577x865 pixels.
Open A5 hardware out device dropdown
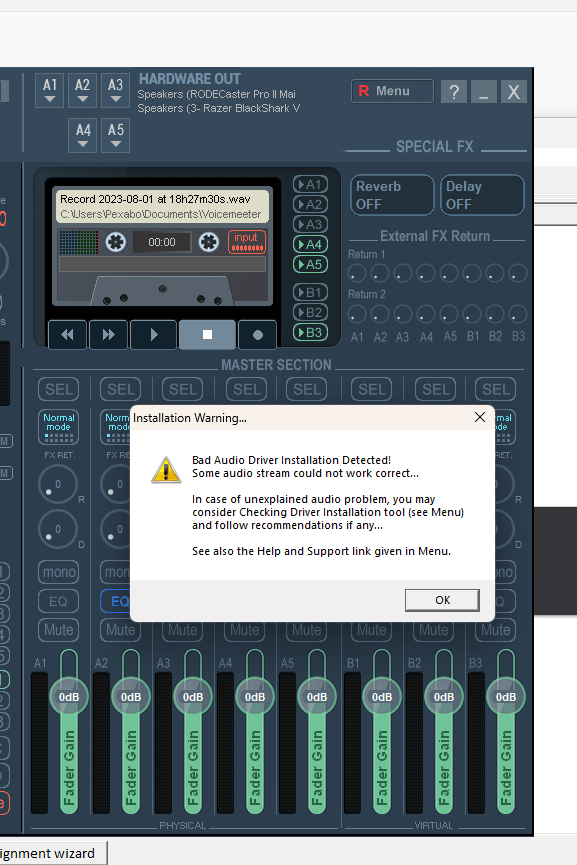pyautogui.click(x=115, y=135)
